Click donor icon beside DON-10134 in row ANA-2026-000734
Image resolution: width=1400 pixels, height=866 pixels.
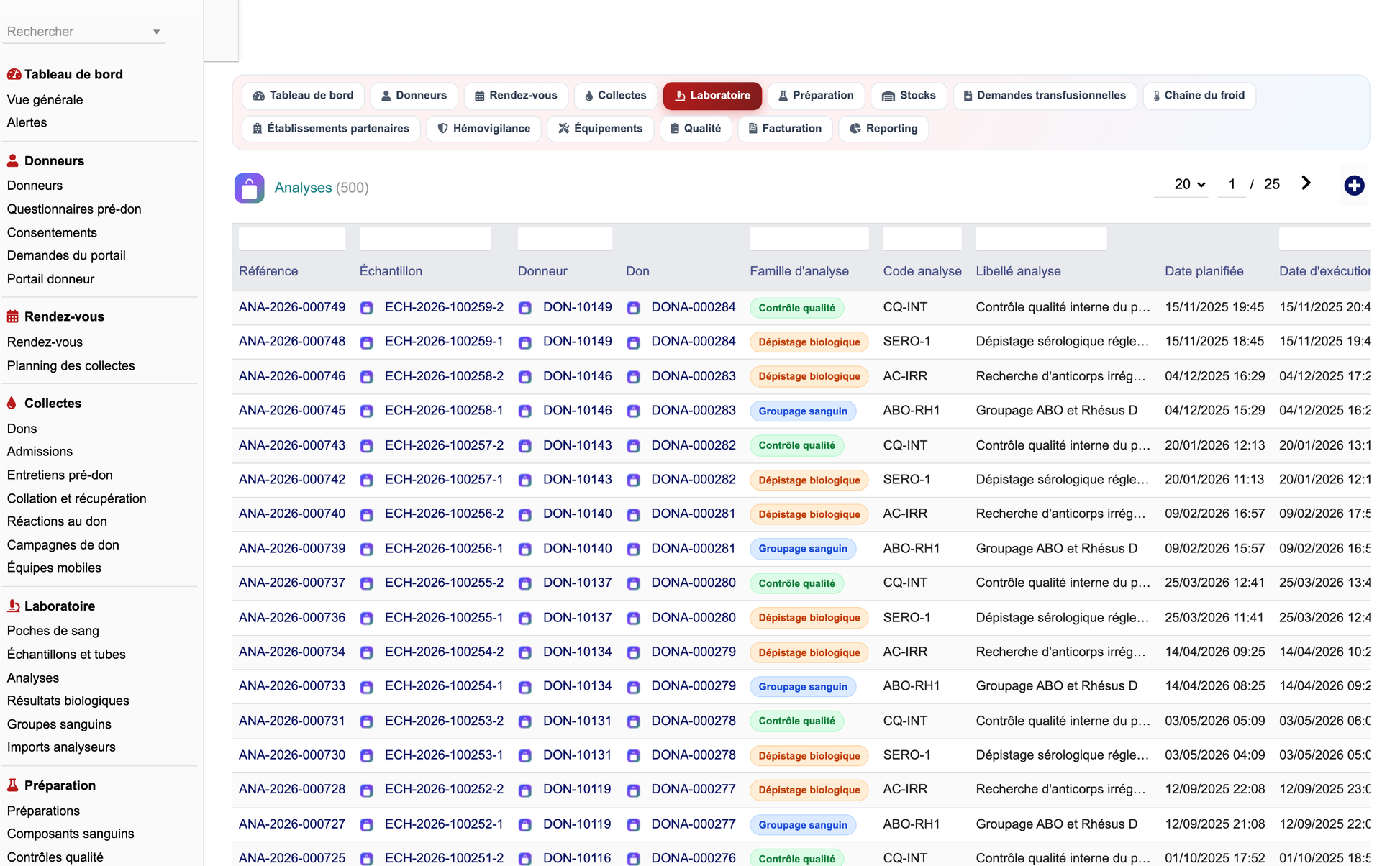click(x=525, y=652)
